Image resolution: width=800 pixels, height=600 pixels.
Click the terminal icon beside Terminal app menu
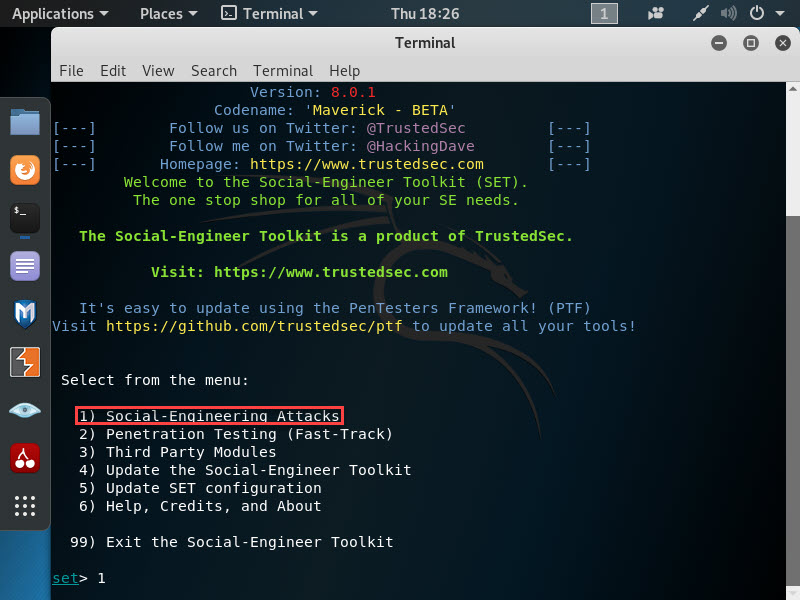point(228,13)
